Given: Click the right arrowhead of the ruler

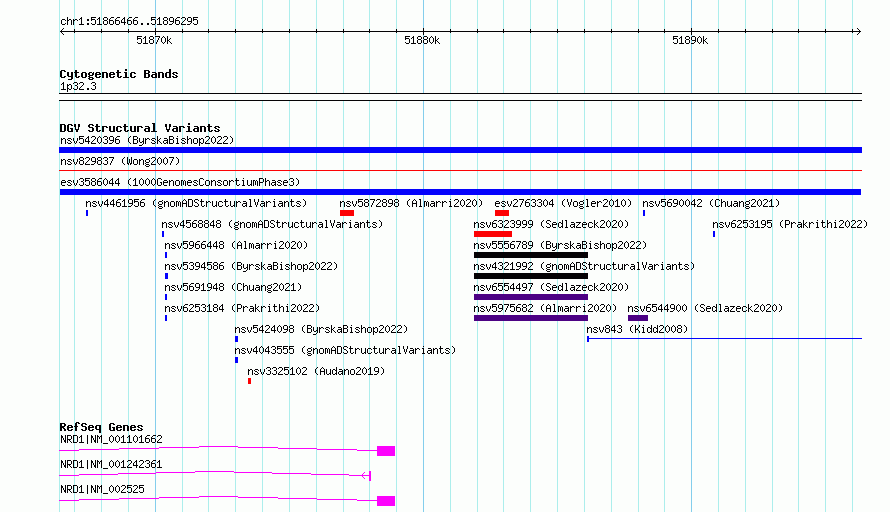Looking at the screenshot, I should (858, 31).
